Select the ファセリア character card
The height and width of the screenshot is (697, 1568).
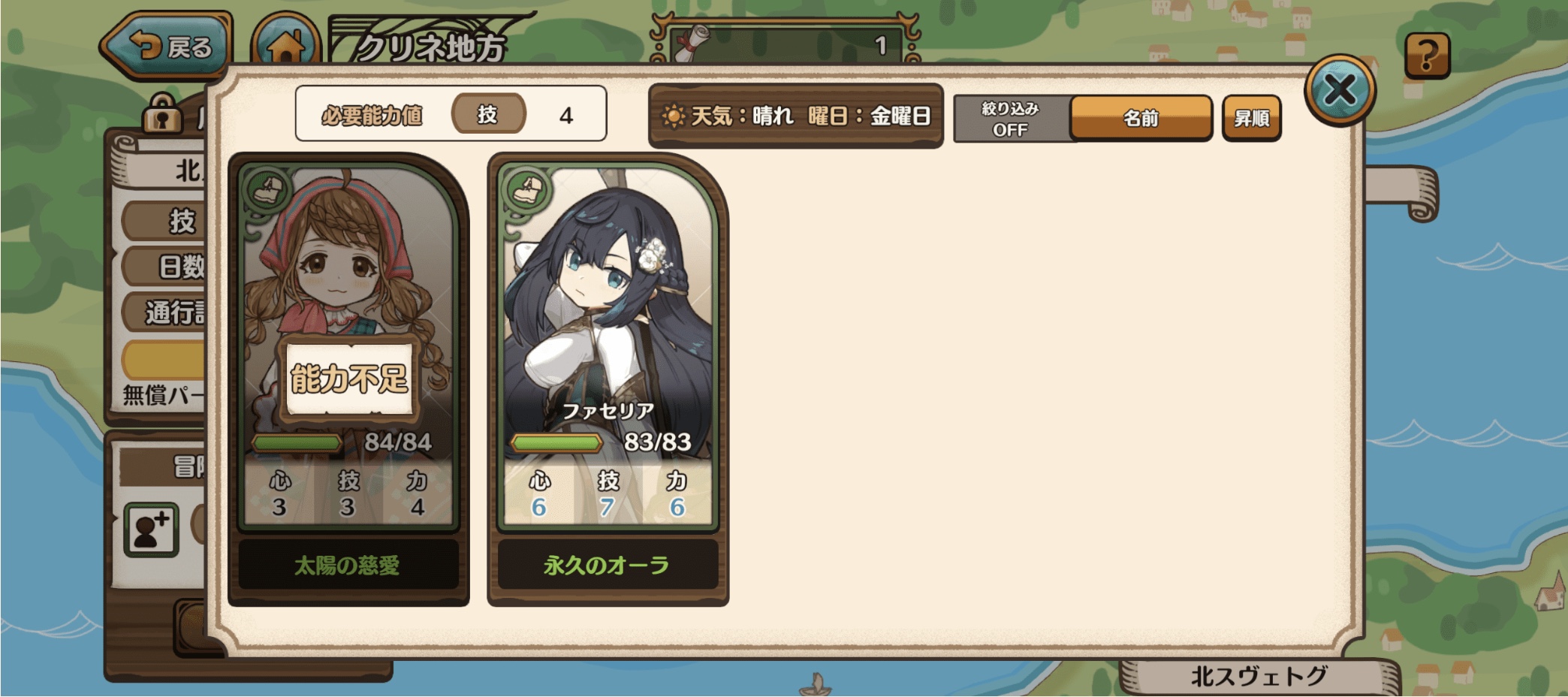point(608,379)
